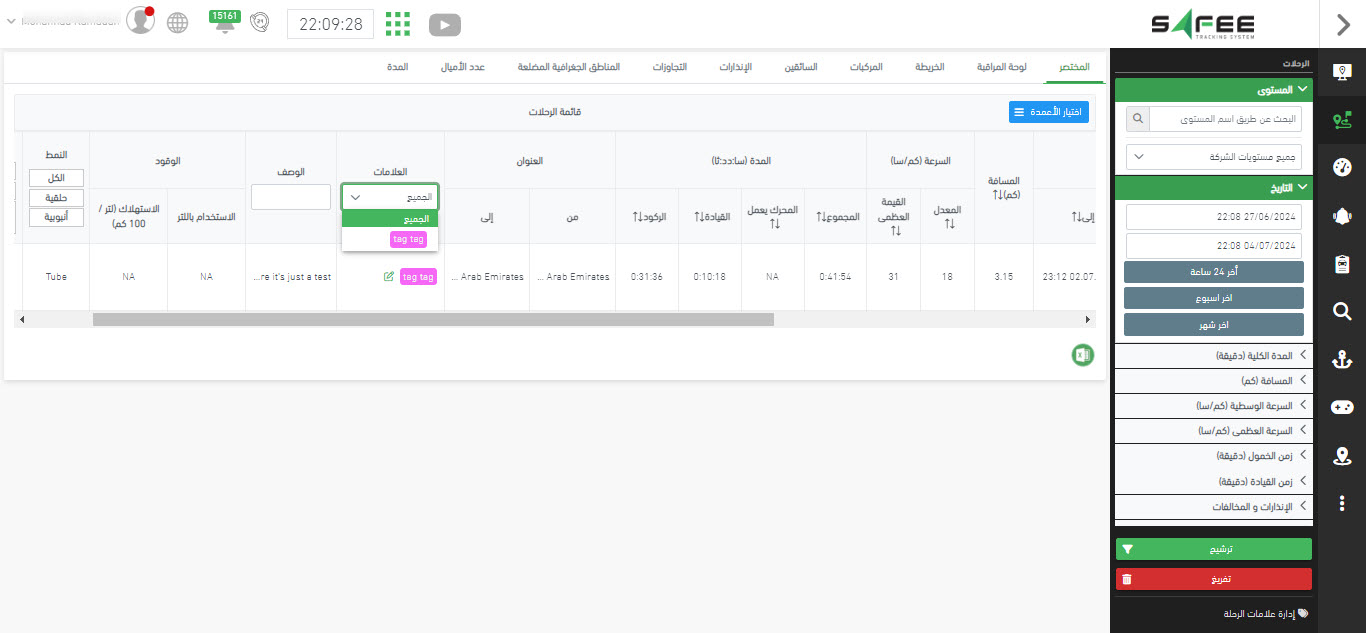
Task: Switch to the 'الخريطة' tab
Action: 930,67
